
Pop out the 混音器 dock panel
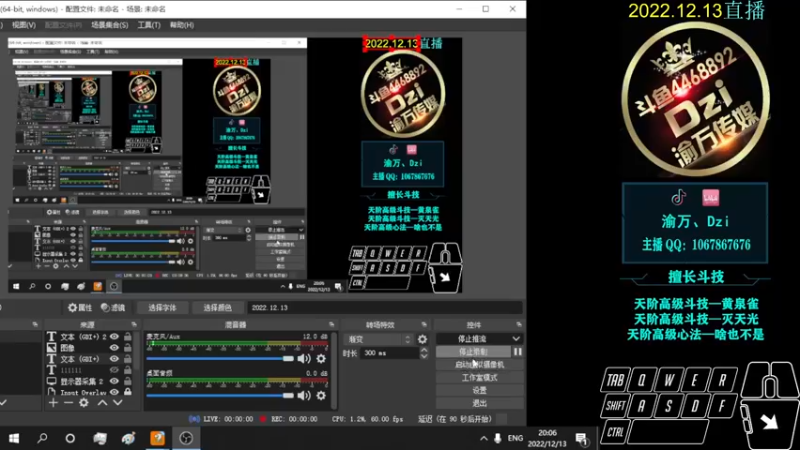[332, 324]
